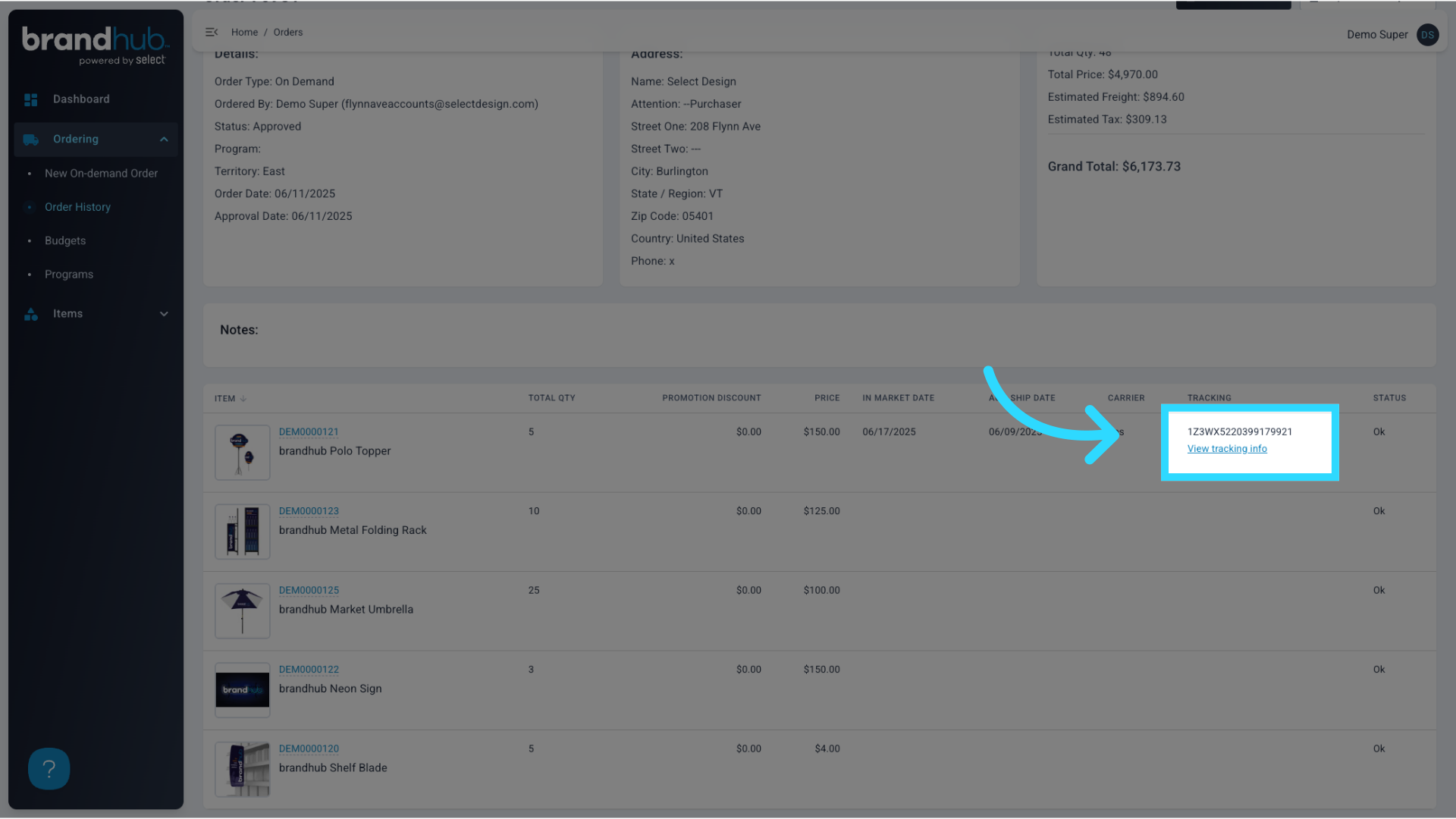Open the Budgets page
The width and height of the screenshot is (1456, 819).
point(65,240)
